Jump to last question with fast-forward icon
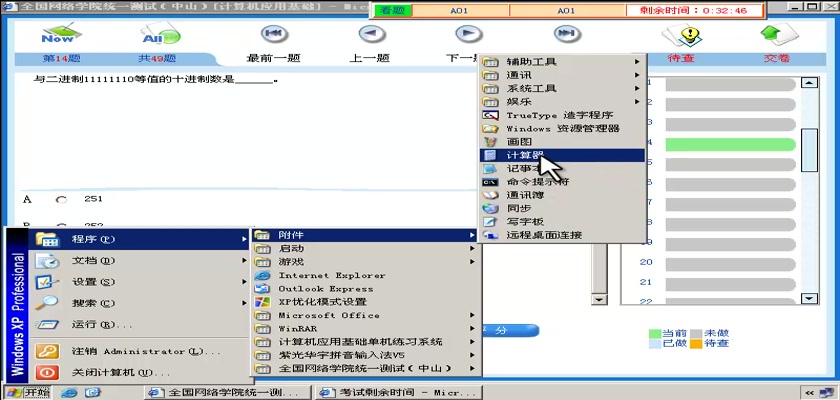Screen dimensions: 840x400 [567, 34]
